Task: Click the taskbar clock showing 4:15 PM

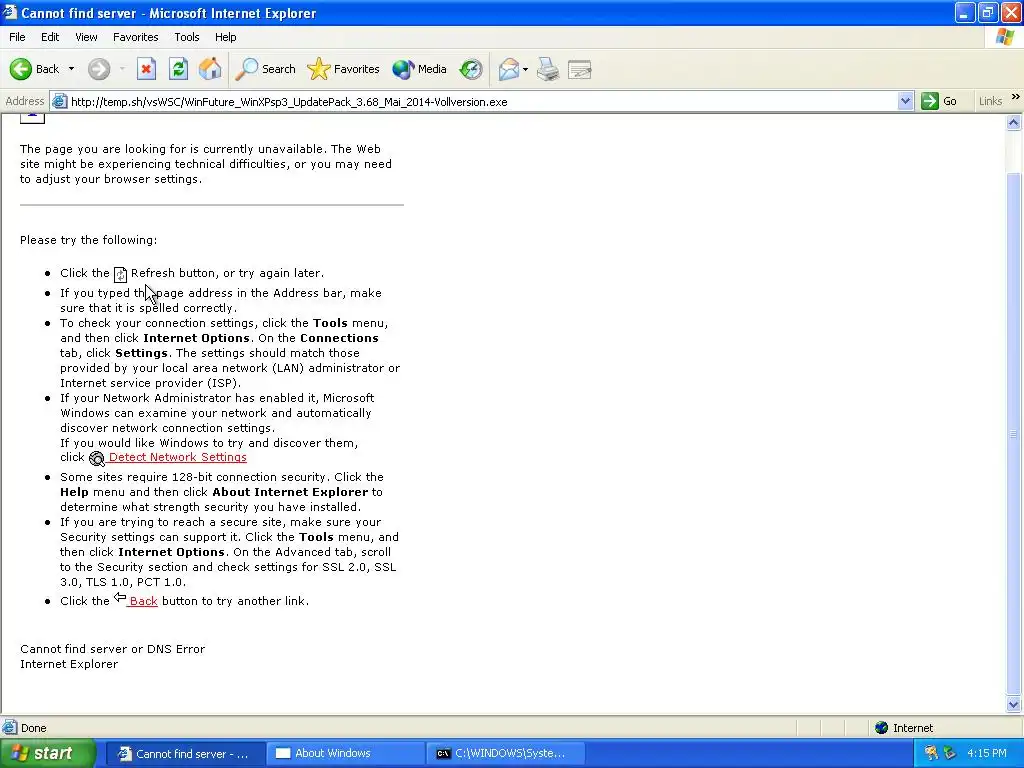Action: click(x=987, y=753)
